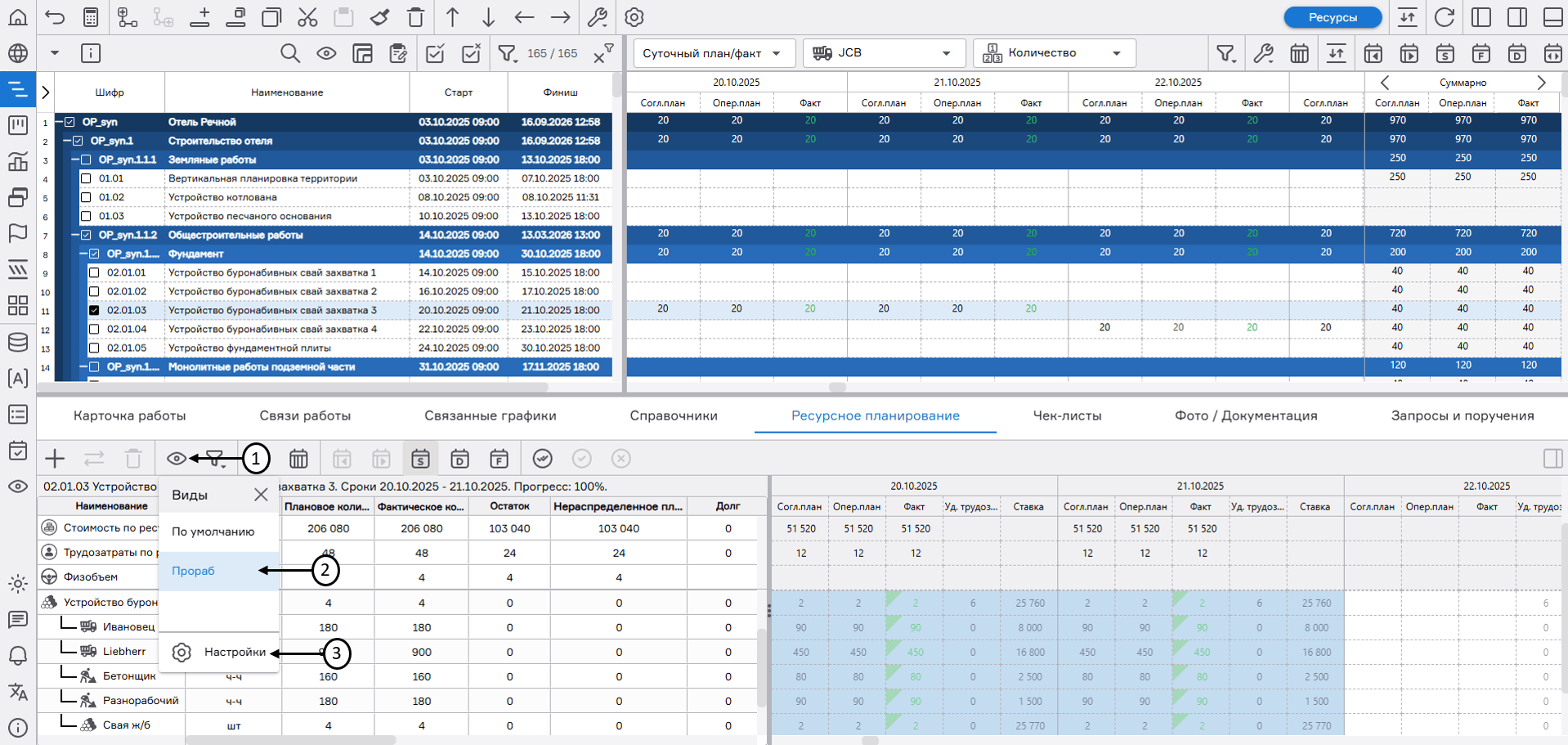The image size is (1568, 745).
Task: Select the Прораб view in Виды menu
Action: (x=194, y=571)
